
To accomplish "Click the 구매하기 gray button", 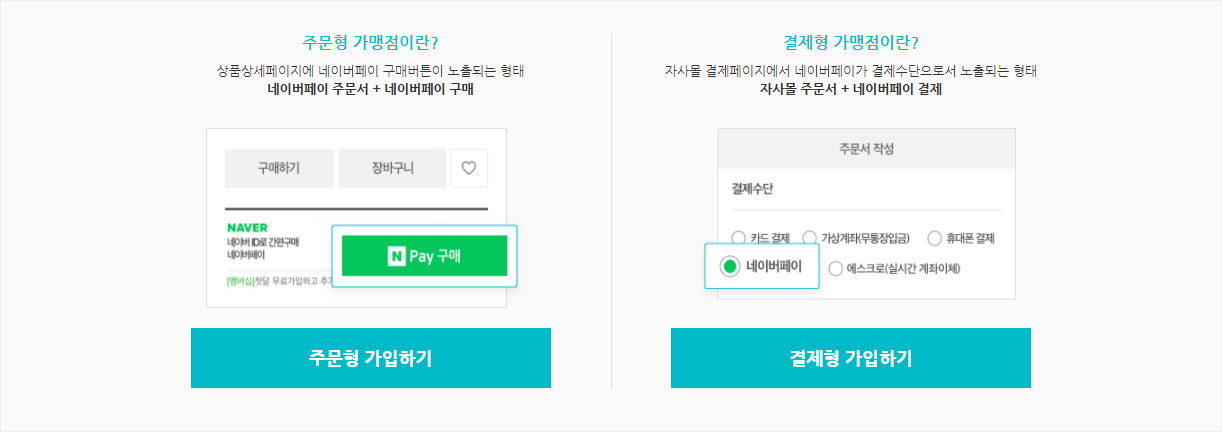I will tap(279, 168).
